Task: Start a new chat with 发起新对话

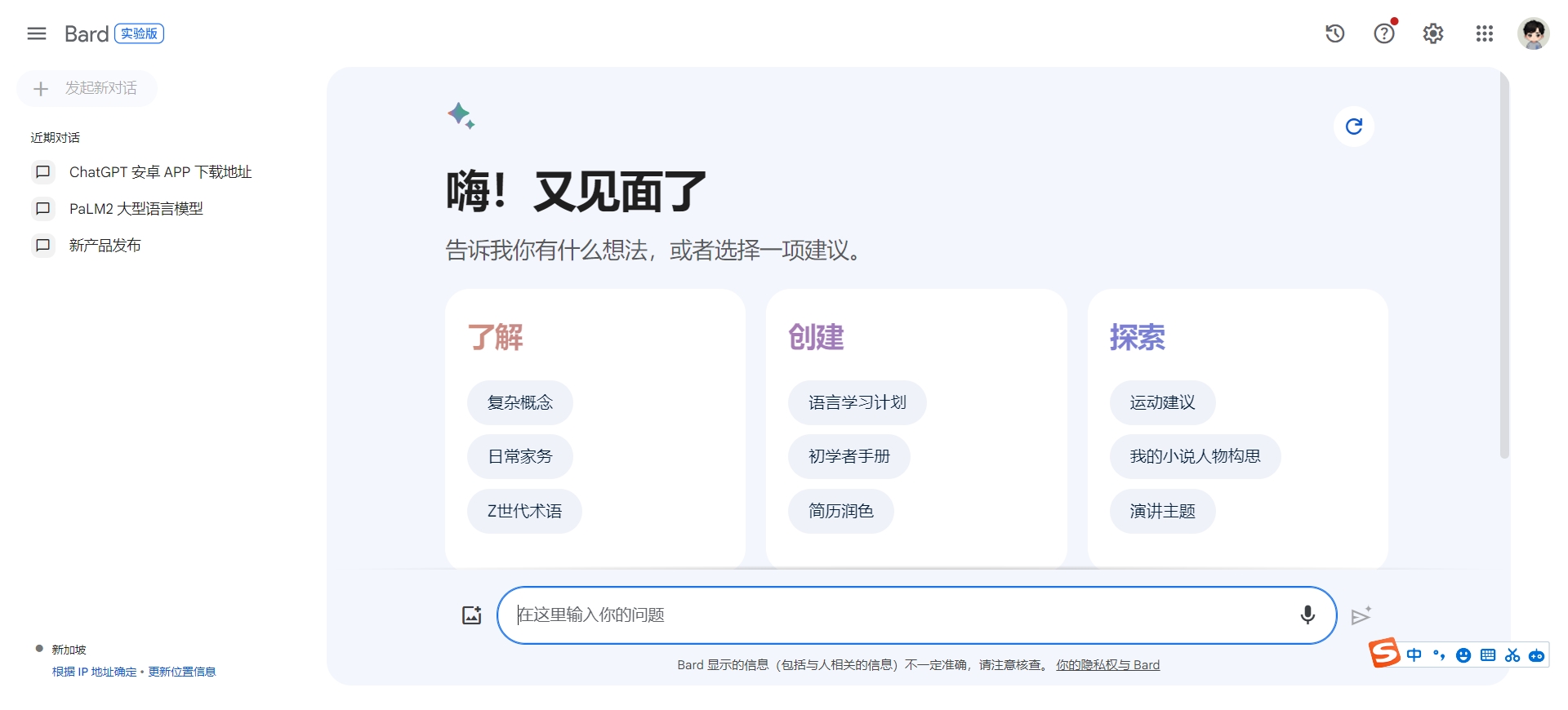Action: [87, 88]
